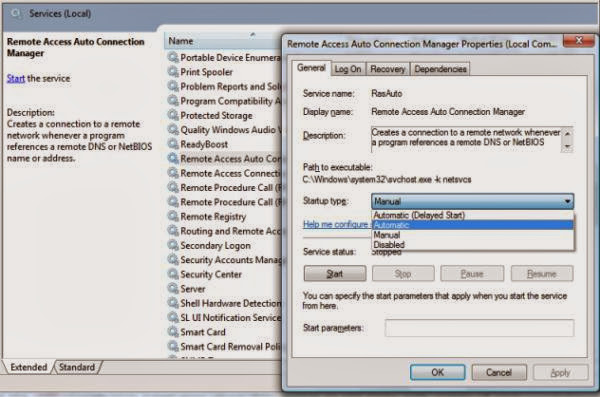Image resolution: width=600 pixels, height=397 pixels.
Task: Select the Secondary Logon service row
Action: click(224, 245)
